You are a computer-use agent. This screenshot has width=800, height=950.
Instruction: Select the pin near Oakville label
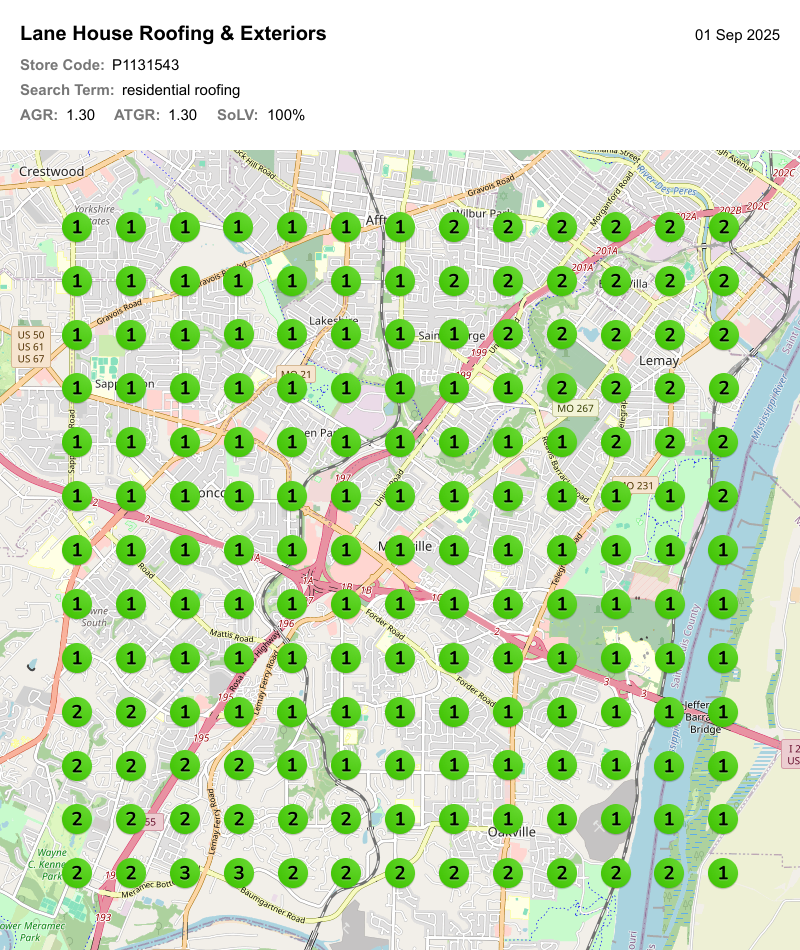pyautogui.click(x=507, y=818)
